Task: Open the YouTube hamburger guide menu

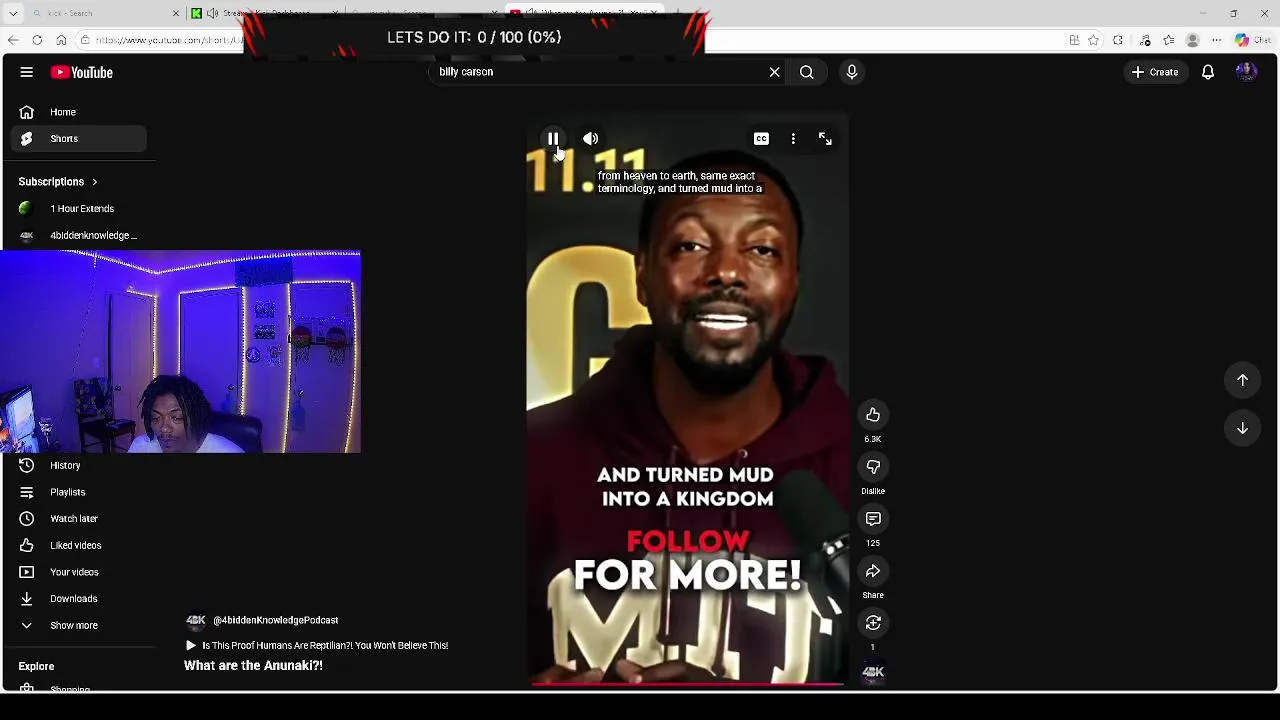Action: [27, 72]
